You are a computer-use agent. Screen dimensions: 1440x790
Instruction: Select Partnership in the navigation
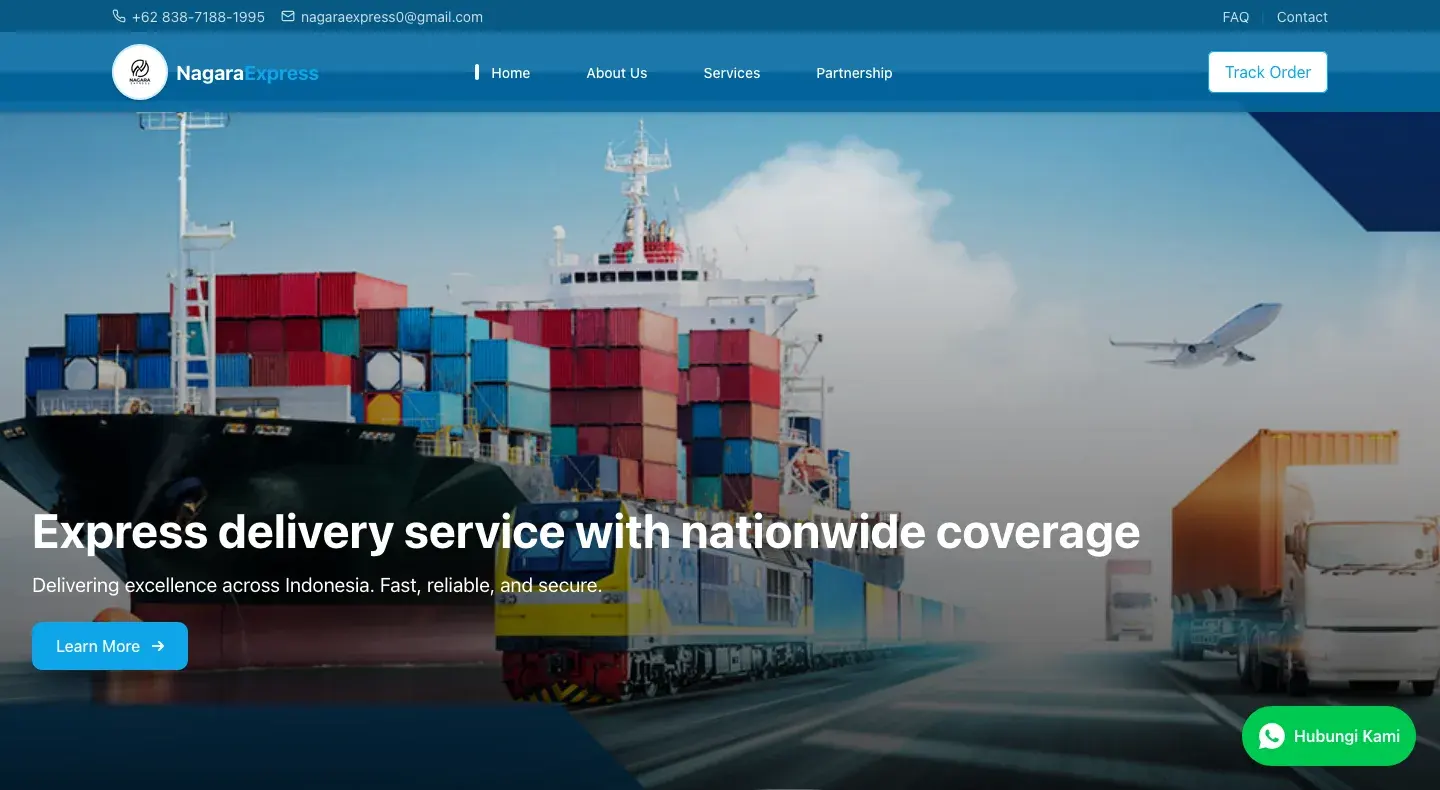[854, 73]
